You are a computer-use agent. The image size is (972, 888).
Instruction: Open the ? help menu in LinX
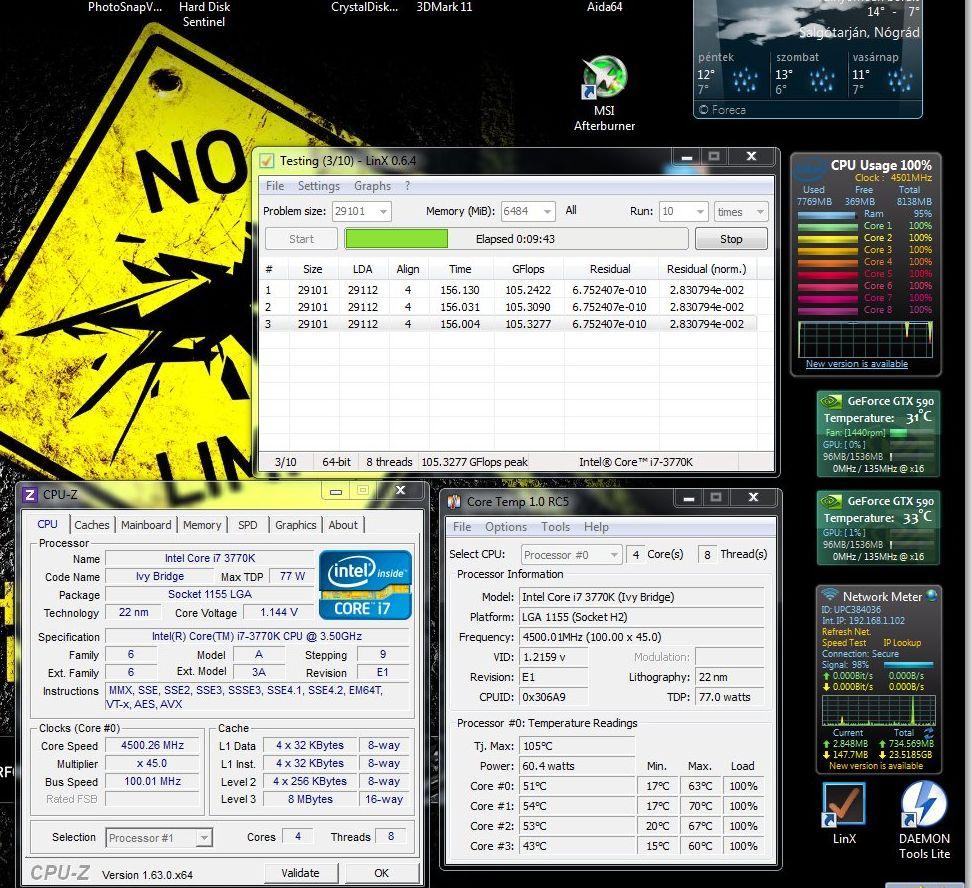pyautogui.click(x=407, y=186)
